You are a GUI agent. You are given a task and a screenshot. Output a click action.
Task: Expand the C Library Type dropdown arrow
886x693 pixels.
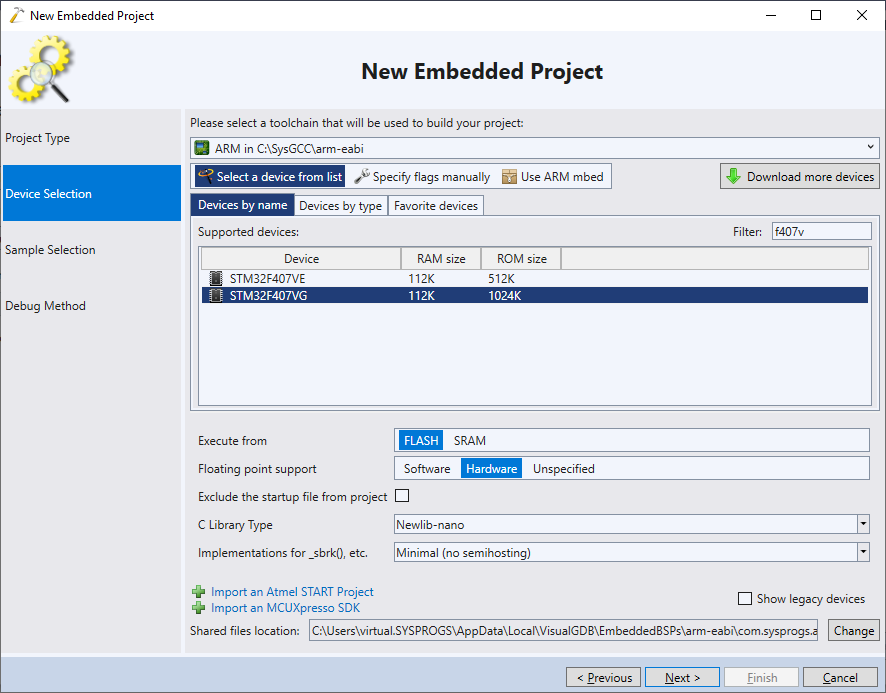point(863,524)
